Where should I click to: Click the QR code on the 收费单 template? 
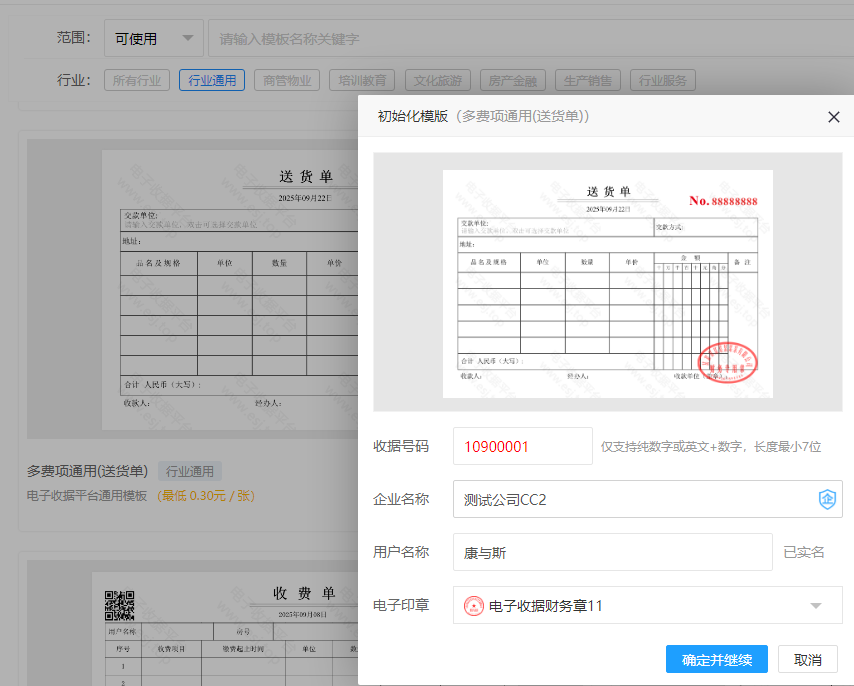pyautogui.click(x=119, y=605)
